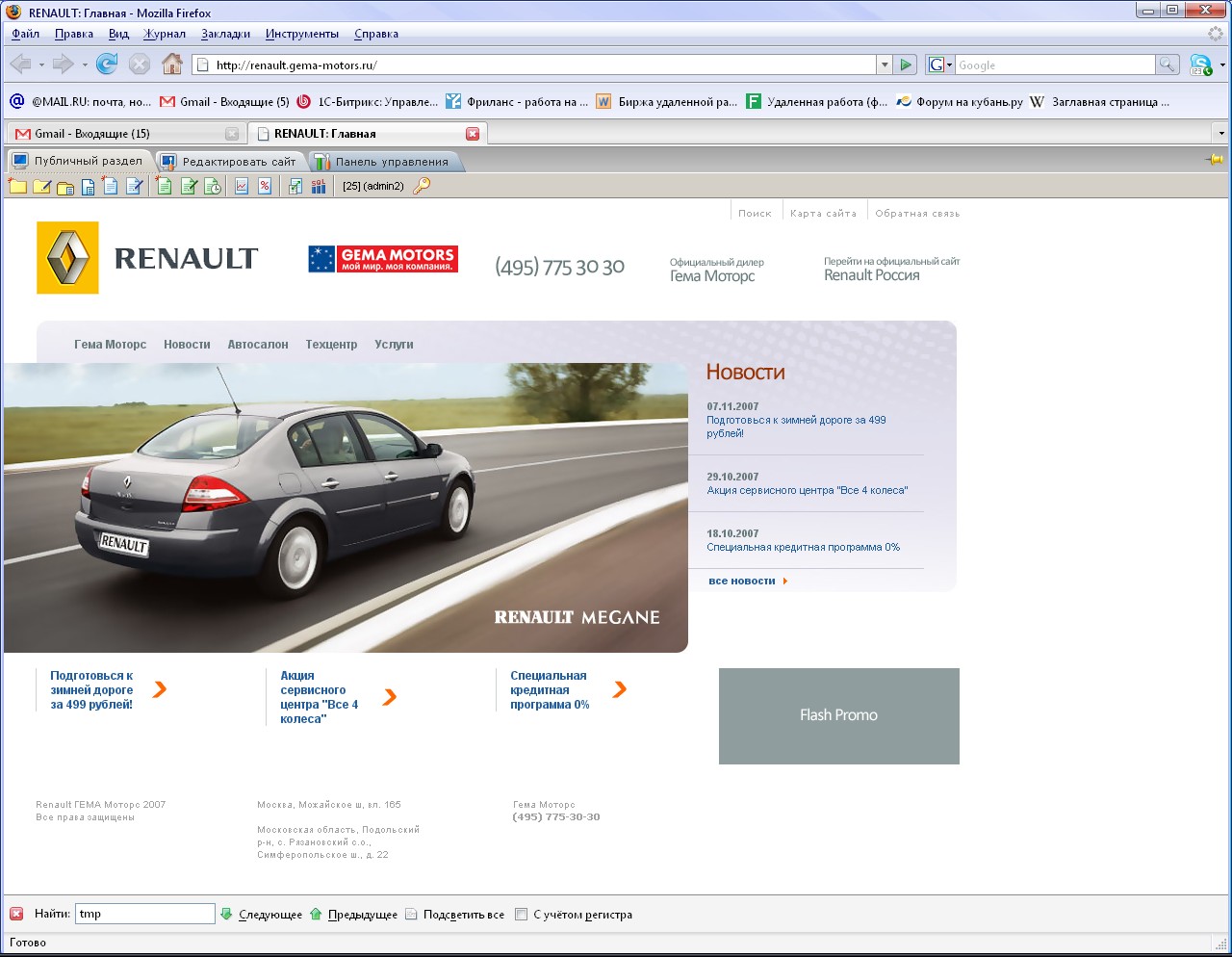The height and width of the screenshot is (957, 1232).
Task: Open the Правка menu
Action: click(x=74, y=34)
